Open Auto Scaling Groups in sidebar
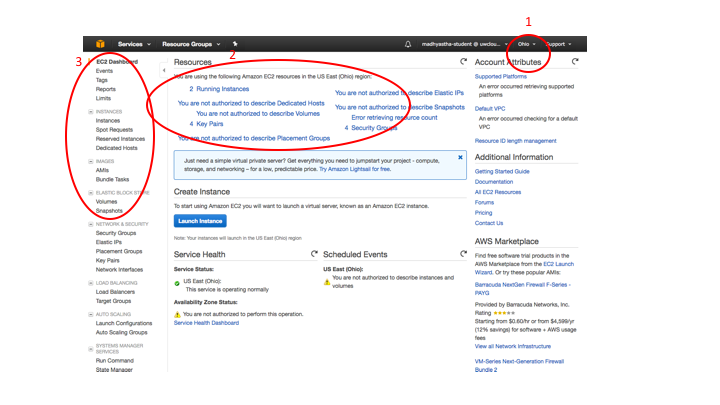The image size is (720, 405). click(x=122, y=332)
